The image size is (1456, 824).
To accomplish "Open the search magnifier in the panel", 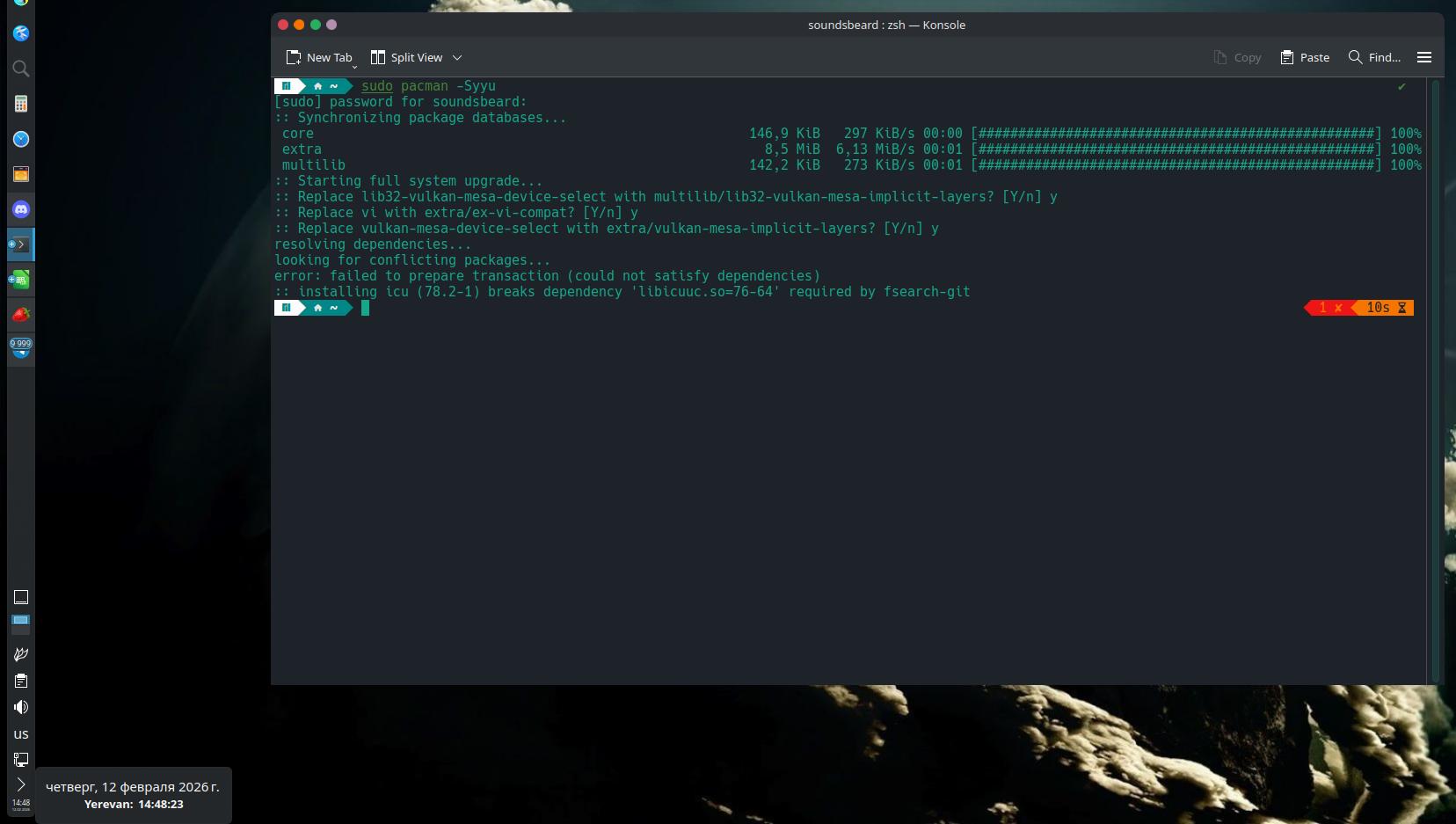I will (21, 69).
